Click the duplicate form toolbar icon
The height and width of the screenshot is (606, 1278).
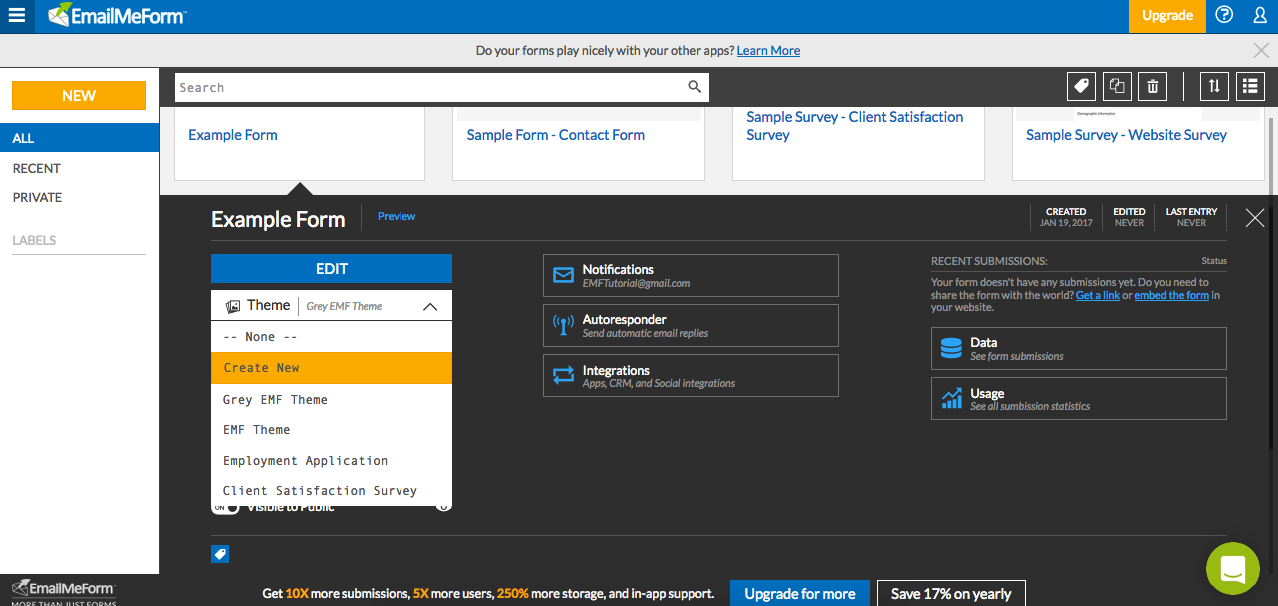click(x=1117, y=87)
